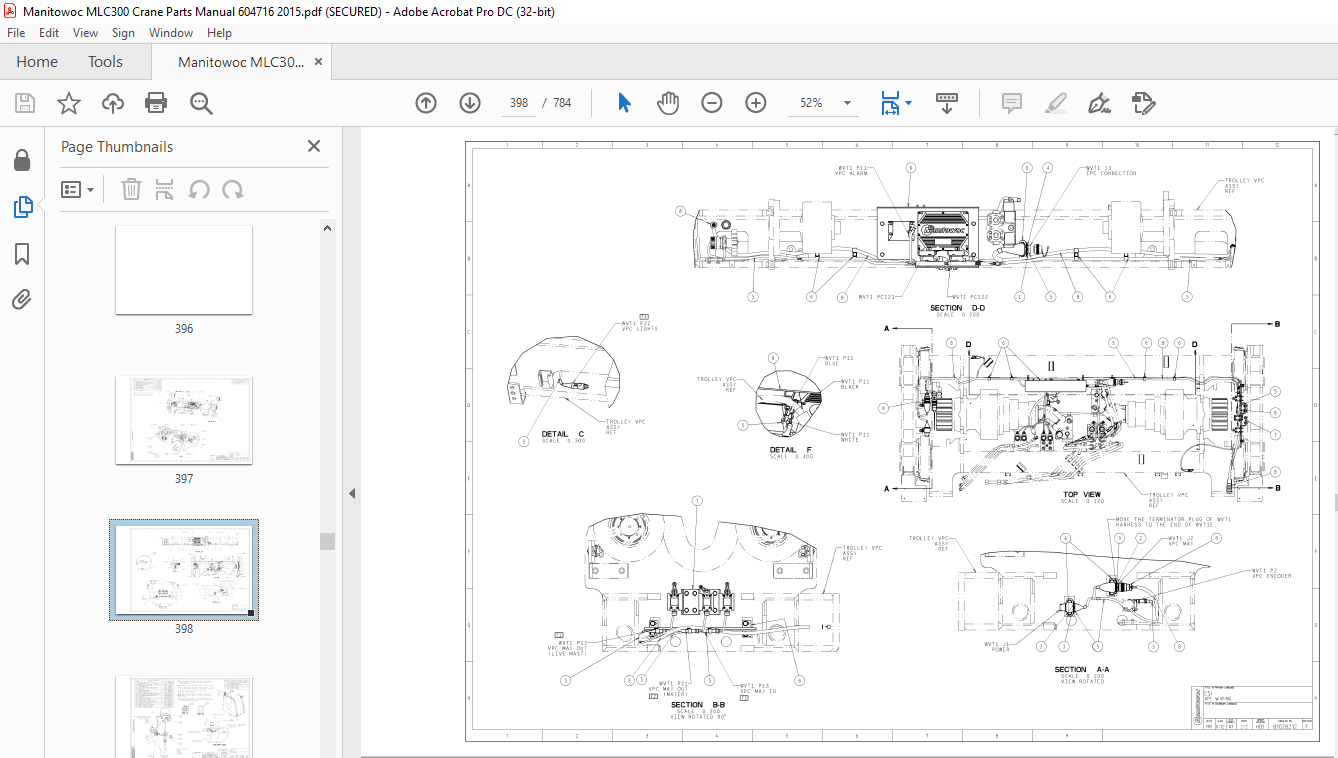The image size is (1338, 758).
Task: Open the attachments paperclip sidebar icon
Action: coord(22,299)
